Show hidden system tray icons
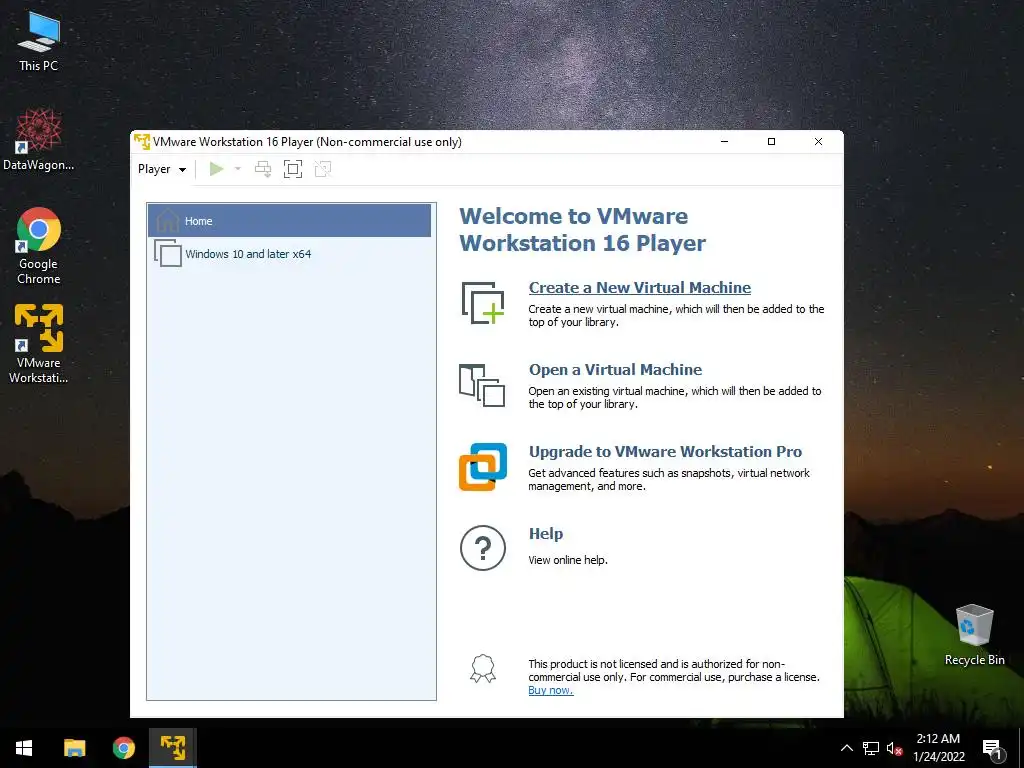Viewport: 1024px width, 768px height. [846, 748]
